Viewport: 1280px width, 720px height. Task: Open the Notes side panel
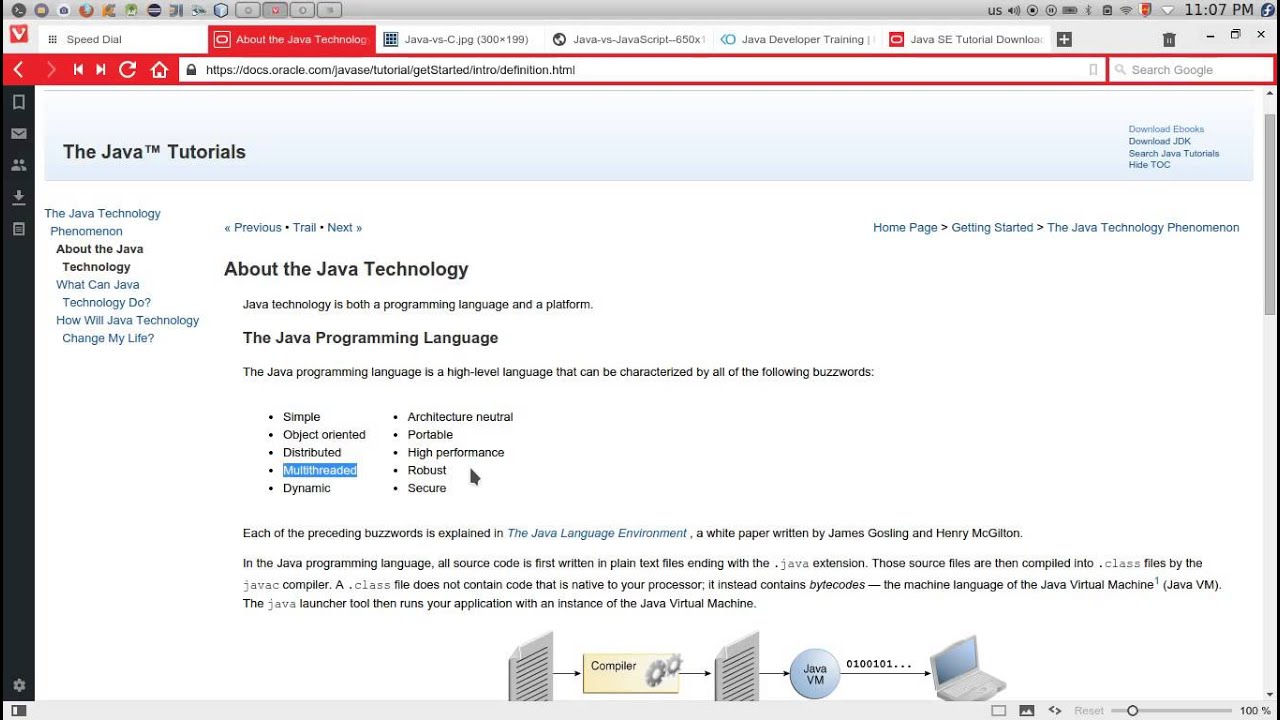tap(18, 229)
